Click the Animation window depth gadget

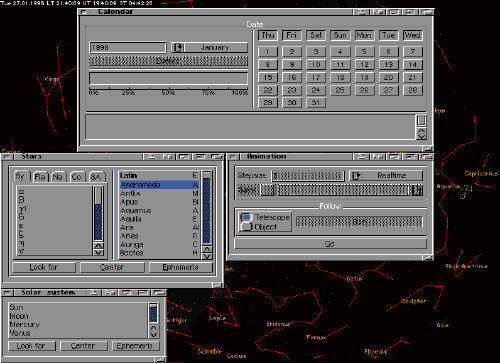[x=426, y=156]
